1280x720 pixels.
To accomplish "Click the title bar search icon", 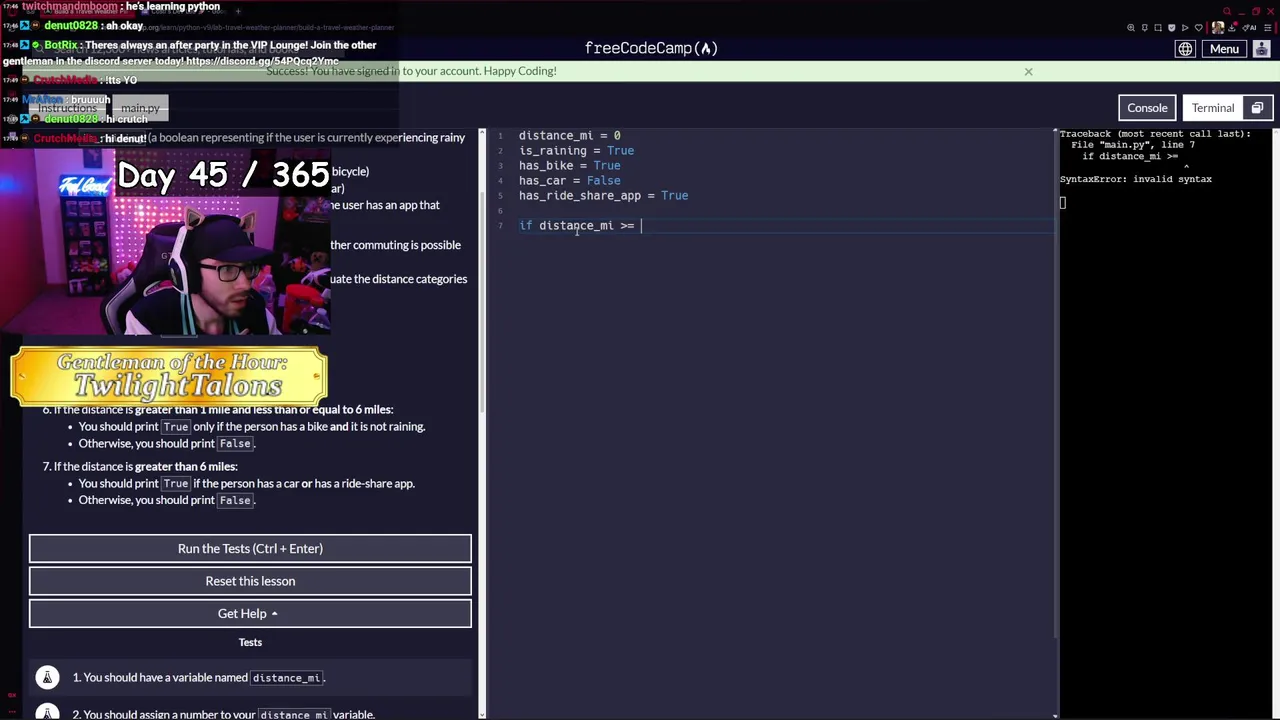I will 1227,11.
